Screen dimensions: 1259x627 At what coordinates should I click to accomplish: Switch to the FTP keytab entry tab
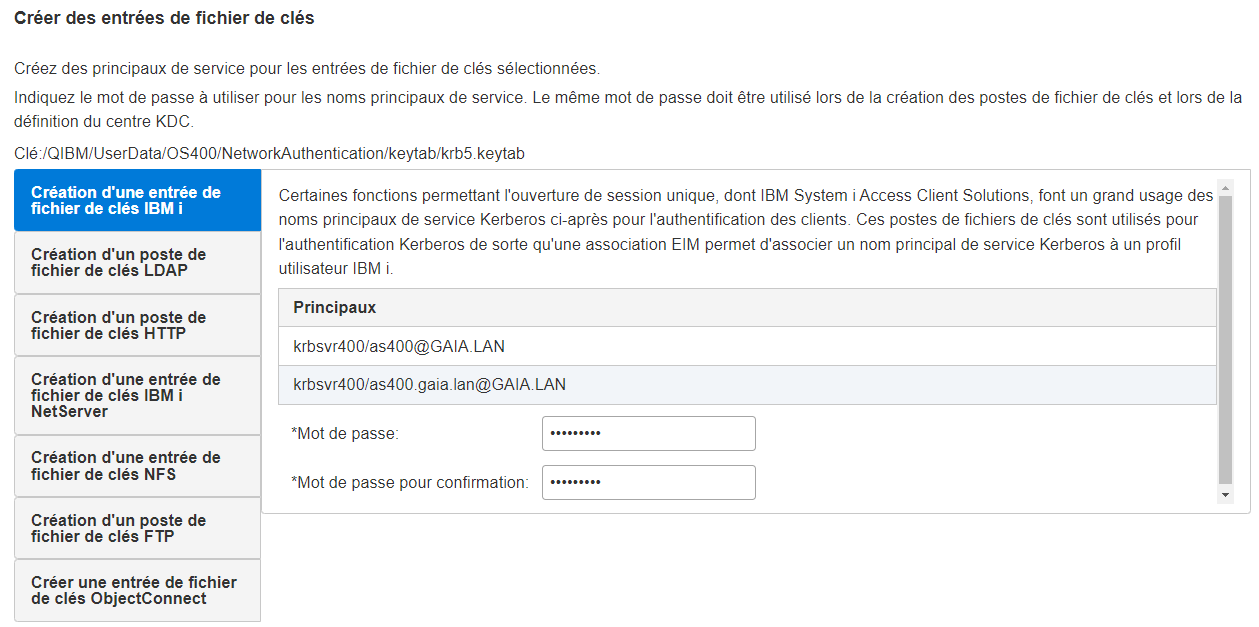click(x=137, y=528)
